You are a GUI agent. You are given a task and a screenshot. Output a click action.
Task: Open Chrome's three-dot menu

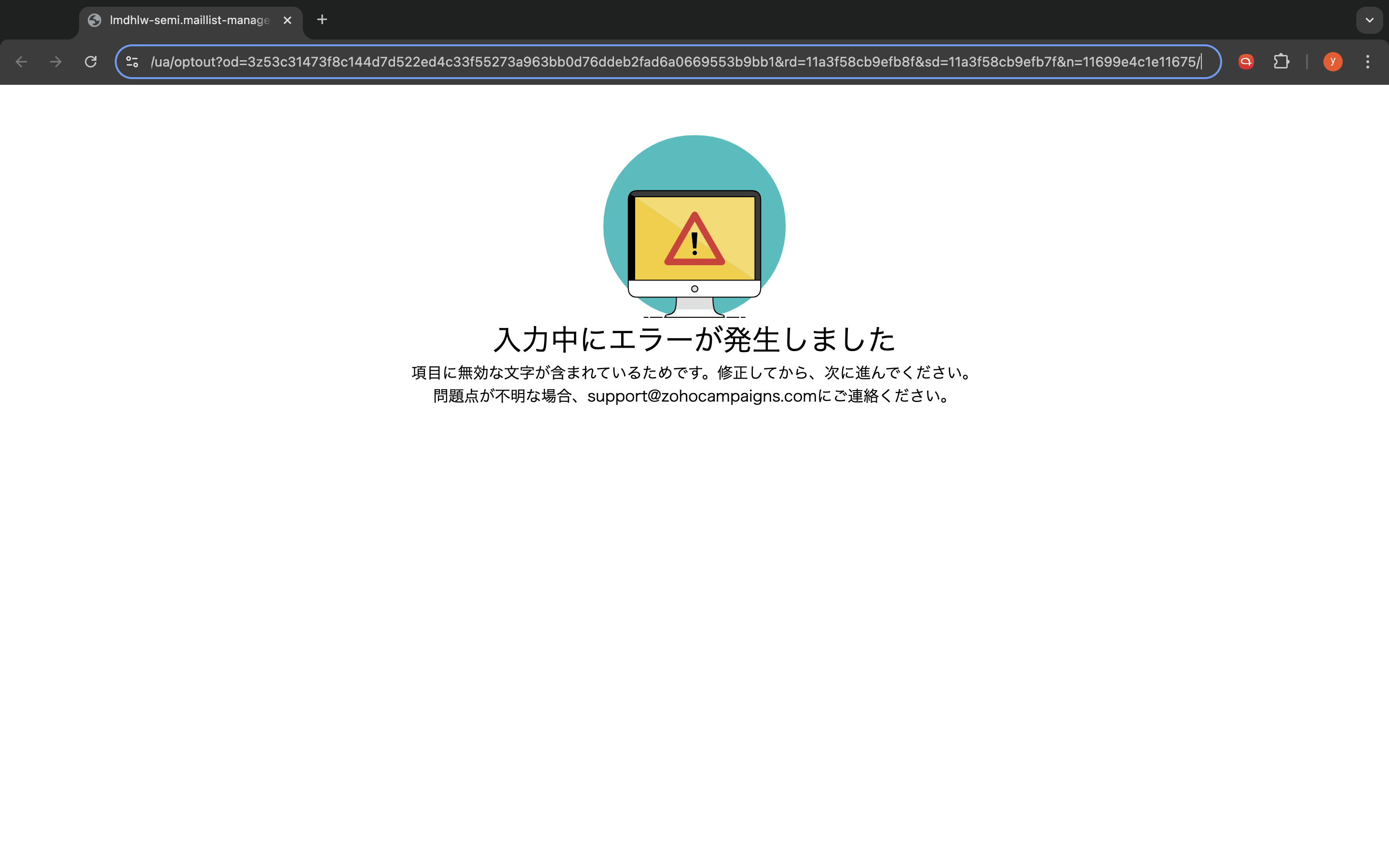pyautogui.click(x=1368, y=62)
